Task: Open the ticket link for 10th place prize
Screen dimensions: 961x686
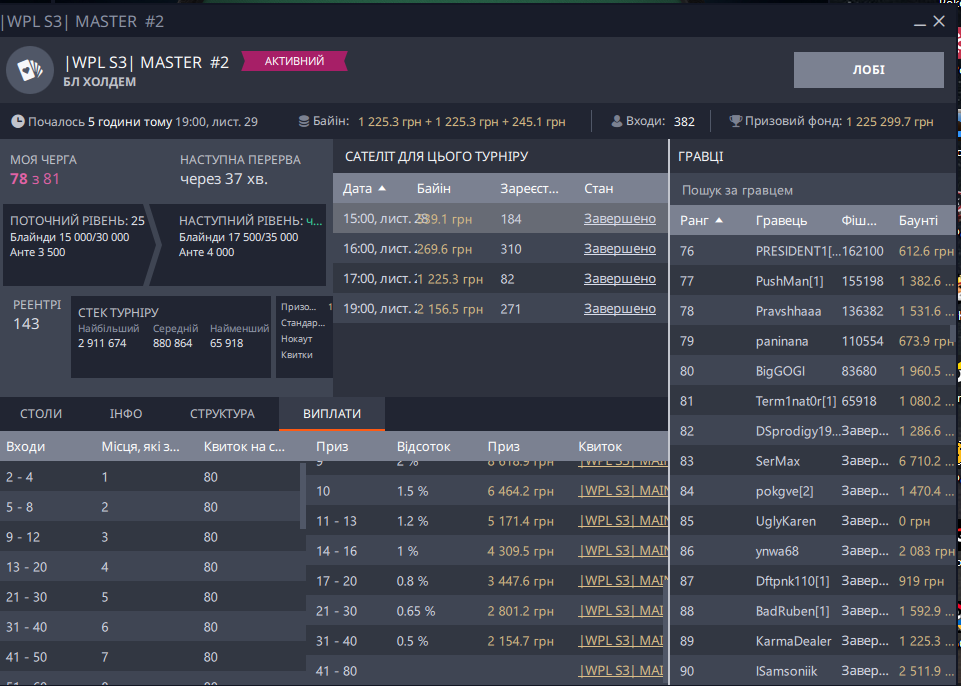Action: (622, 491)
